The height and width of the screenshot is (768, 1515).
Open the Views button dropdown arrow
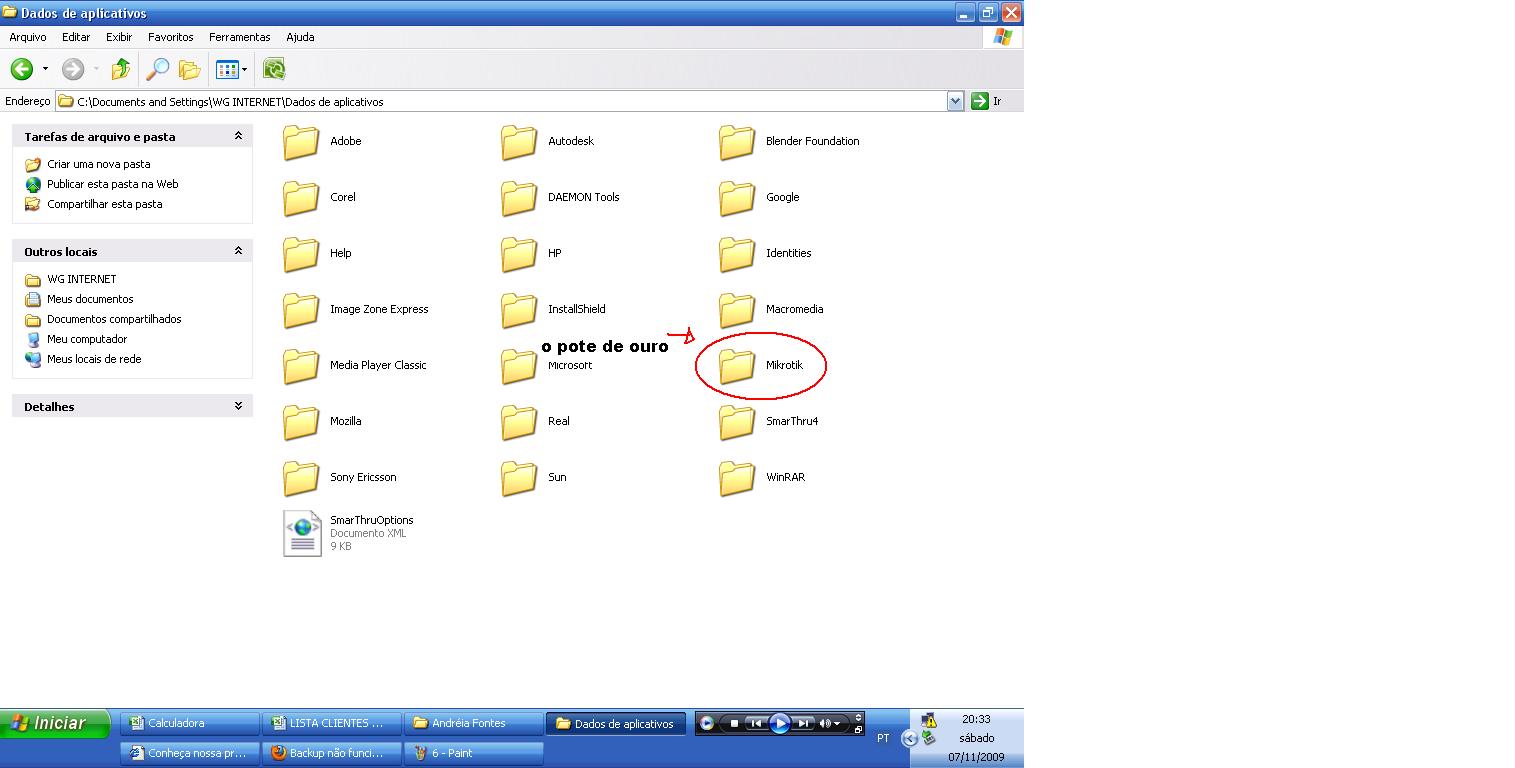pos(244,69)
